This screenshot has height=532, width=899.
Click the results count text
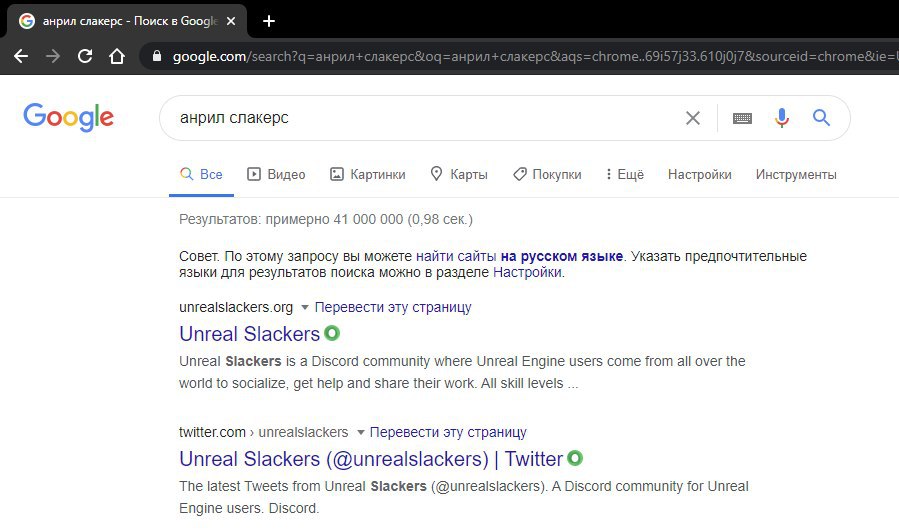326,220
